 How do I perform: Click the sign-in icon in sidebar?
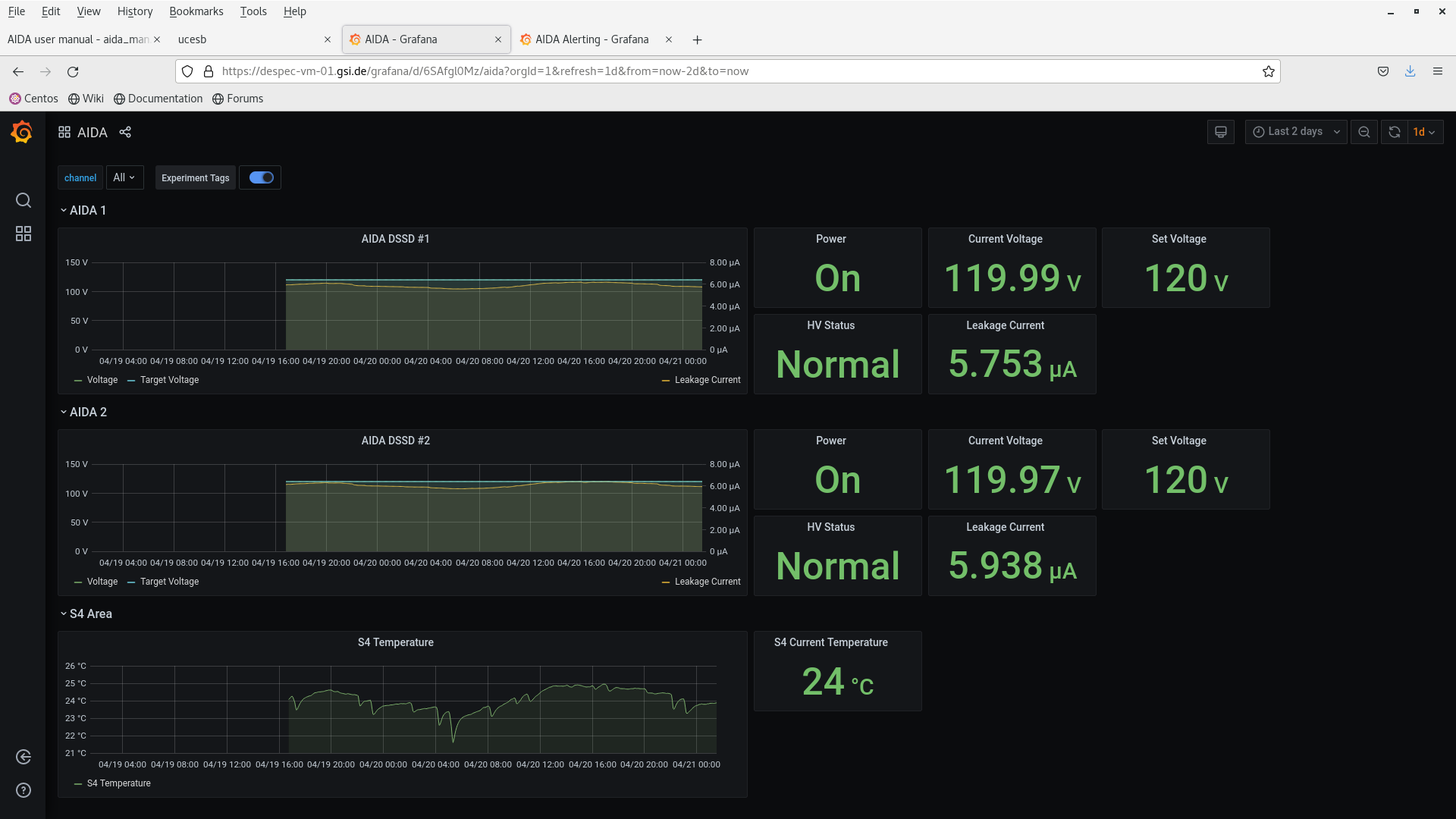[x=24, y=757]
